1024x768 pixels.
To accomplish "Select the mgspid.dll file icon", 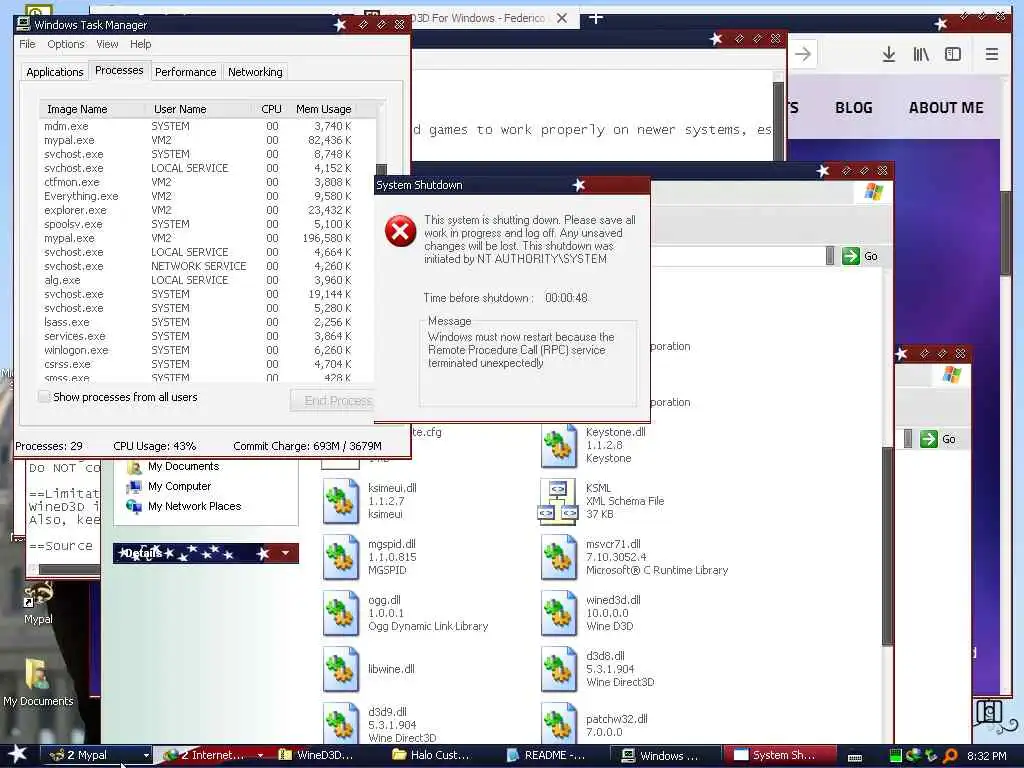I will [341, 558].
